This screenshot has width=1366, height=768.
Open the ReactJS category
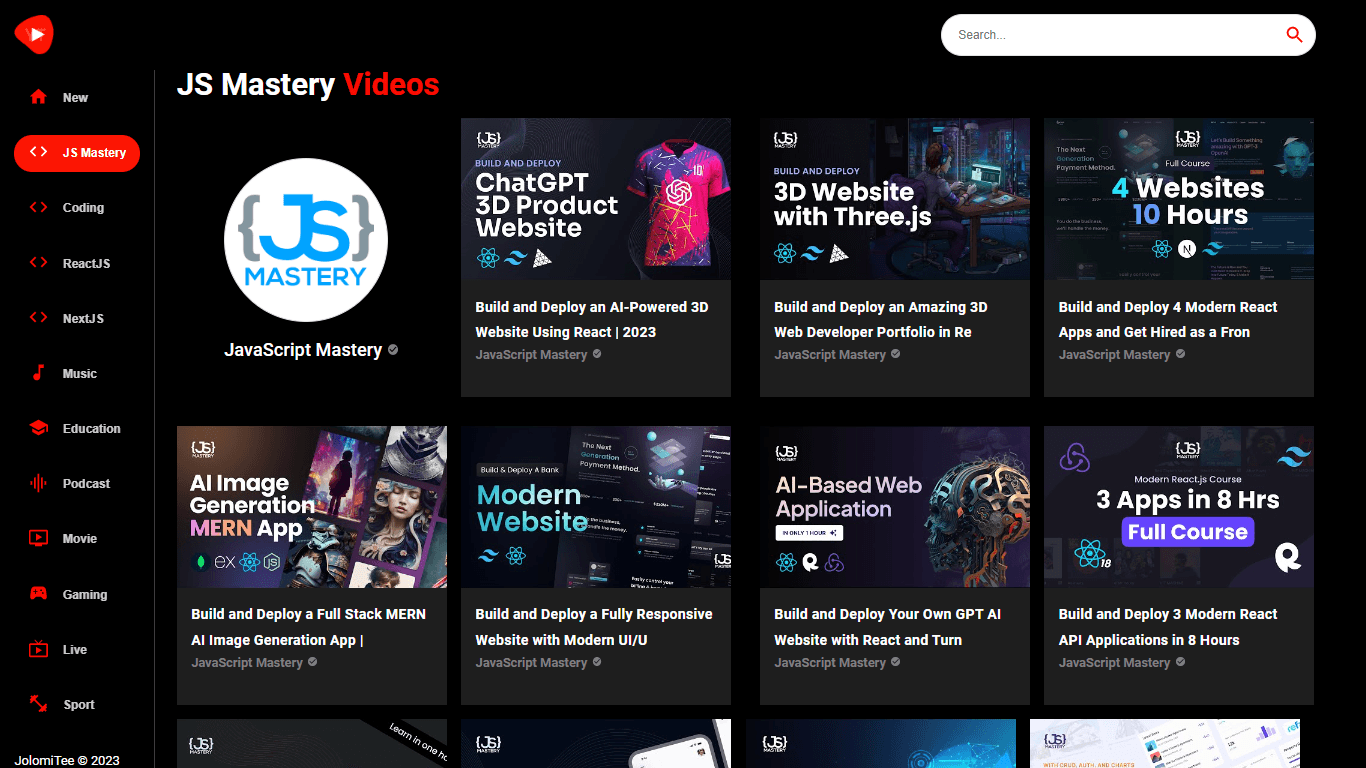pos(77,263)
